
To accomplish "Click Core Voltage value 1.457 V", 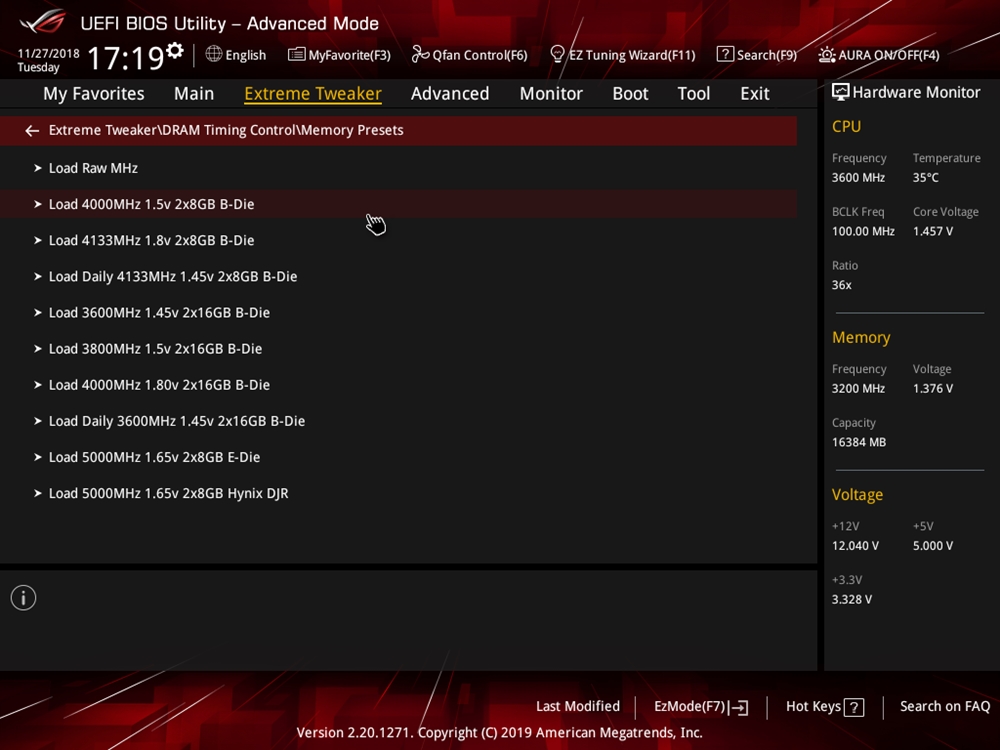I will point(933,232).
